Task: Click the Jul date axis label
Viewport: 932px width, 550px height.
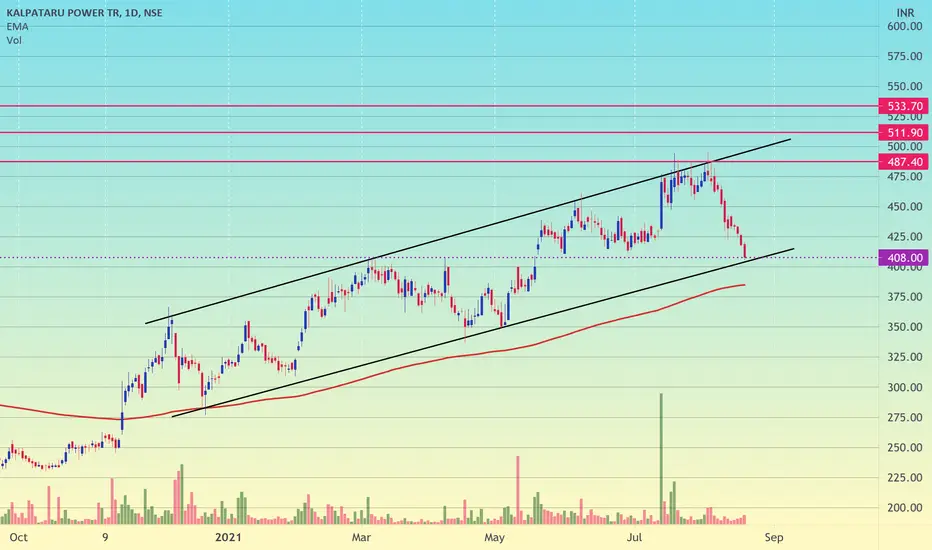Action: 635,538
